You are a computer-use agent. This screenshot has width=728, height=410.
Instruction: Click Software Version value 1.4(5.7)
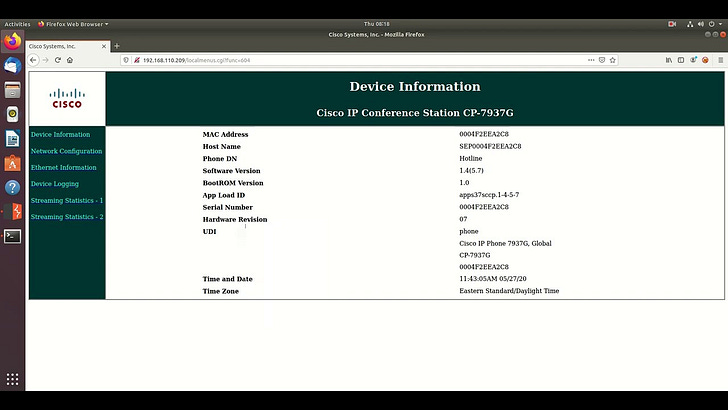click(471, 170)
